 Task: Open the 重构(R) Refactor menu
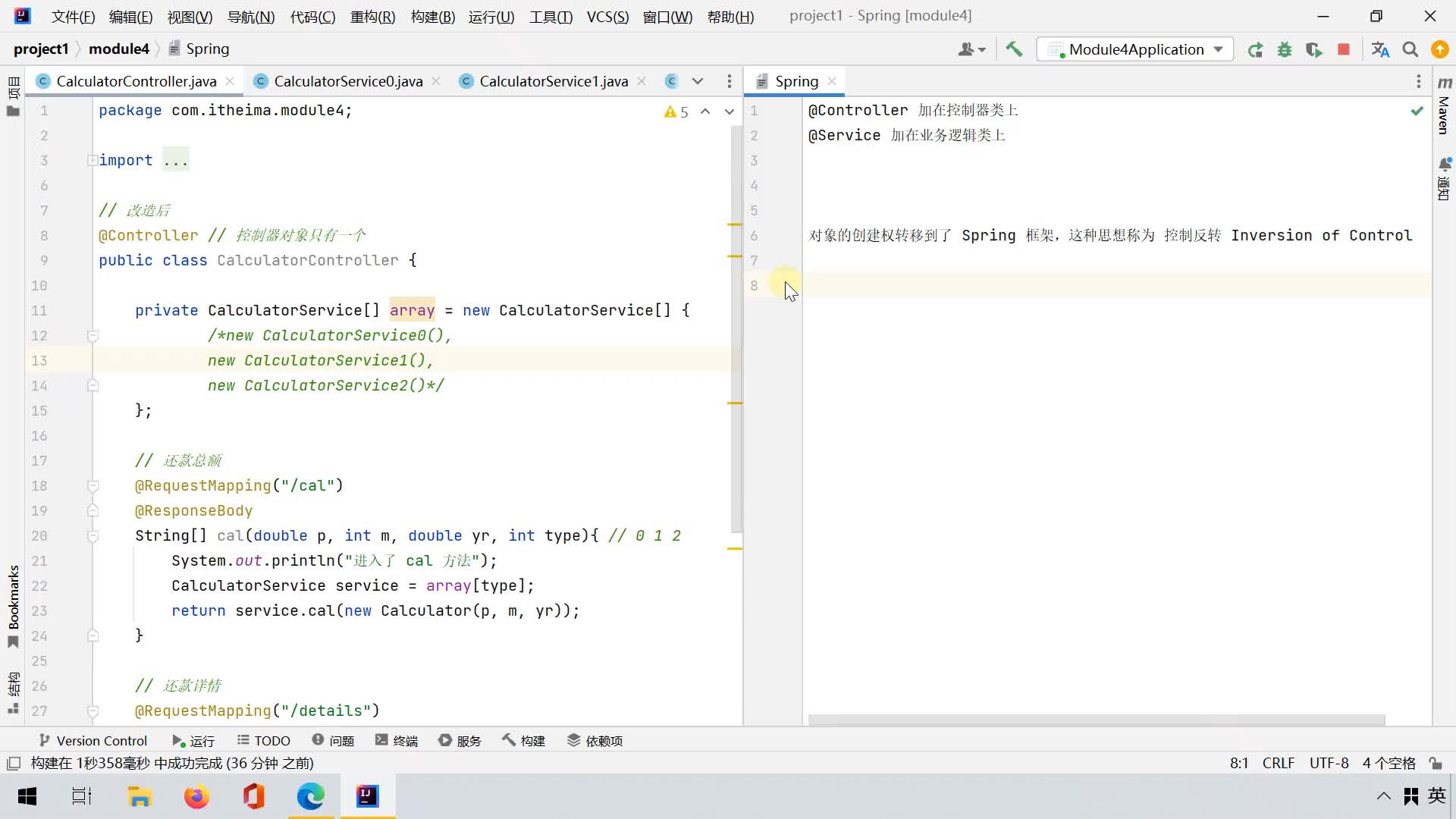(x=372, y=17)
